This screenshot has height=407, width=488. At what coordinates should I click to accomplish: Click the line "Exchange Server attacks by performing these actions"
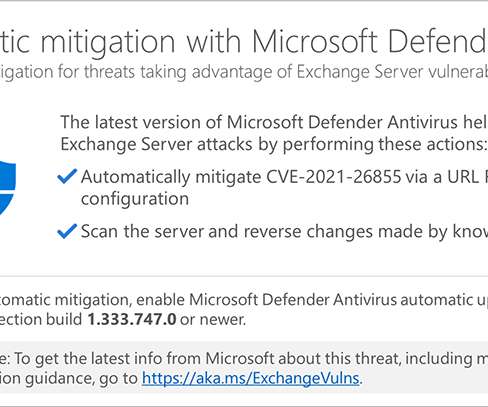point(272,144)
